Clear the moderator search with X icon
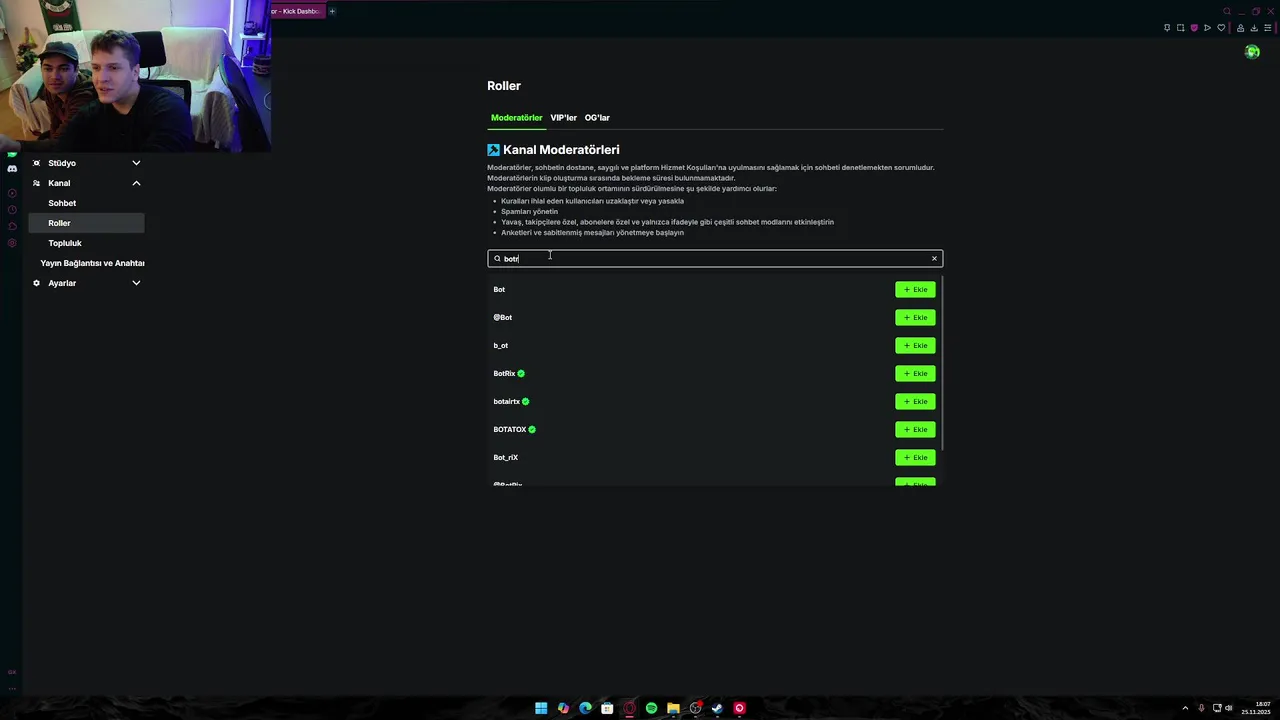Viewport: 1280px width, 720px height. tap(934, 259)
